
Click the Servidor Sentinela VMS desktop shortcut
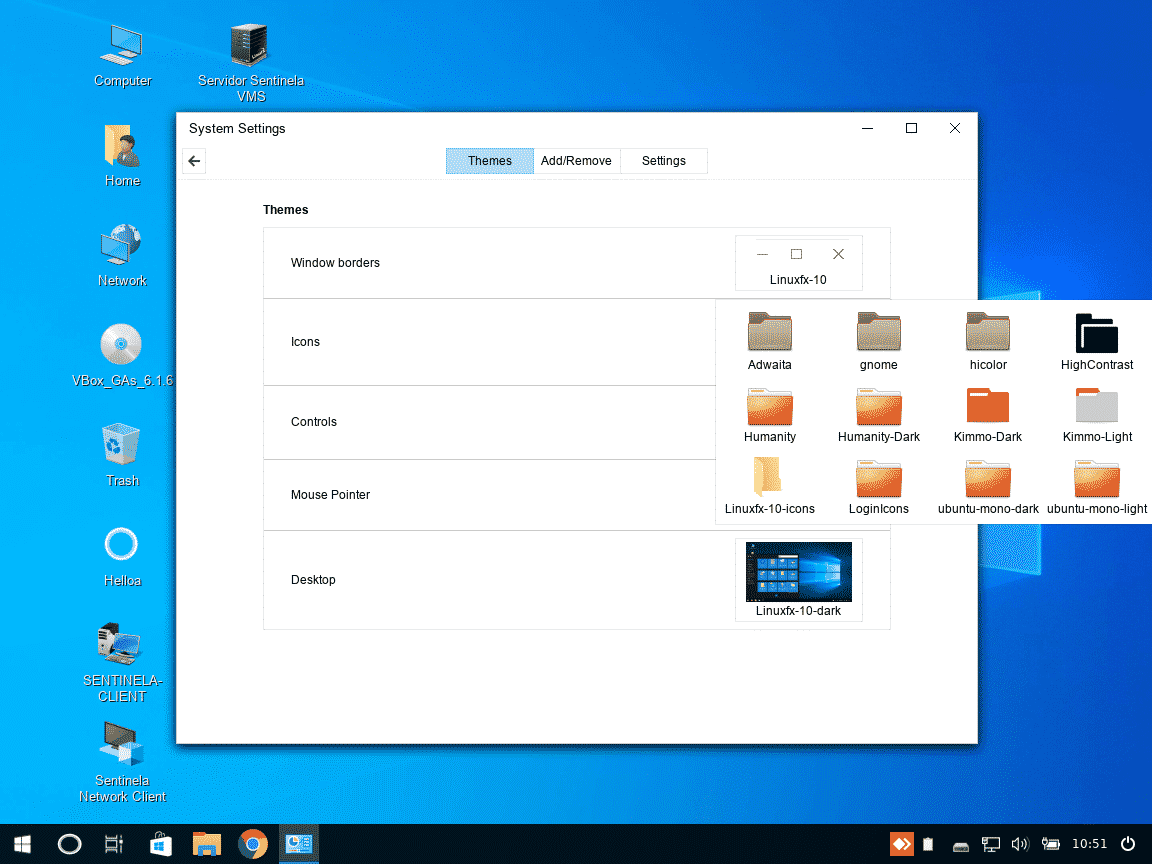pyautogui.click(x=250, y=62)
